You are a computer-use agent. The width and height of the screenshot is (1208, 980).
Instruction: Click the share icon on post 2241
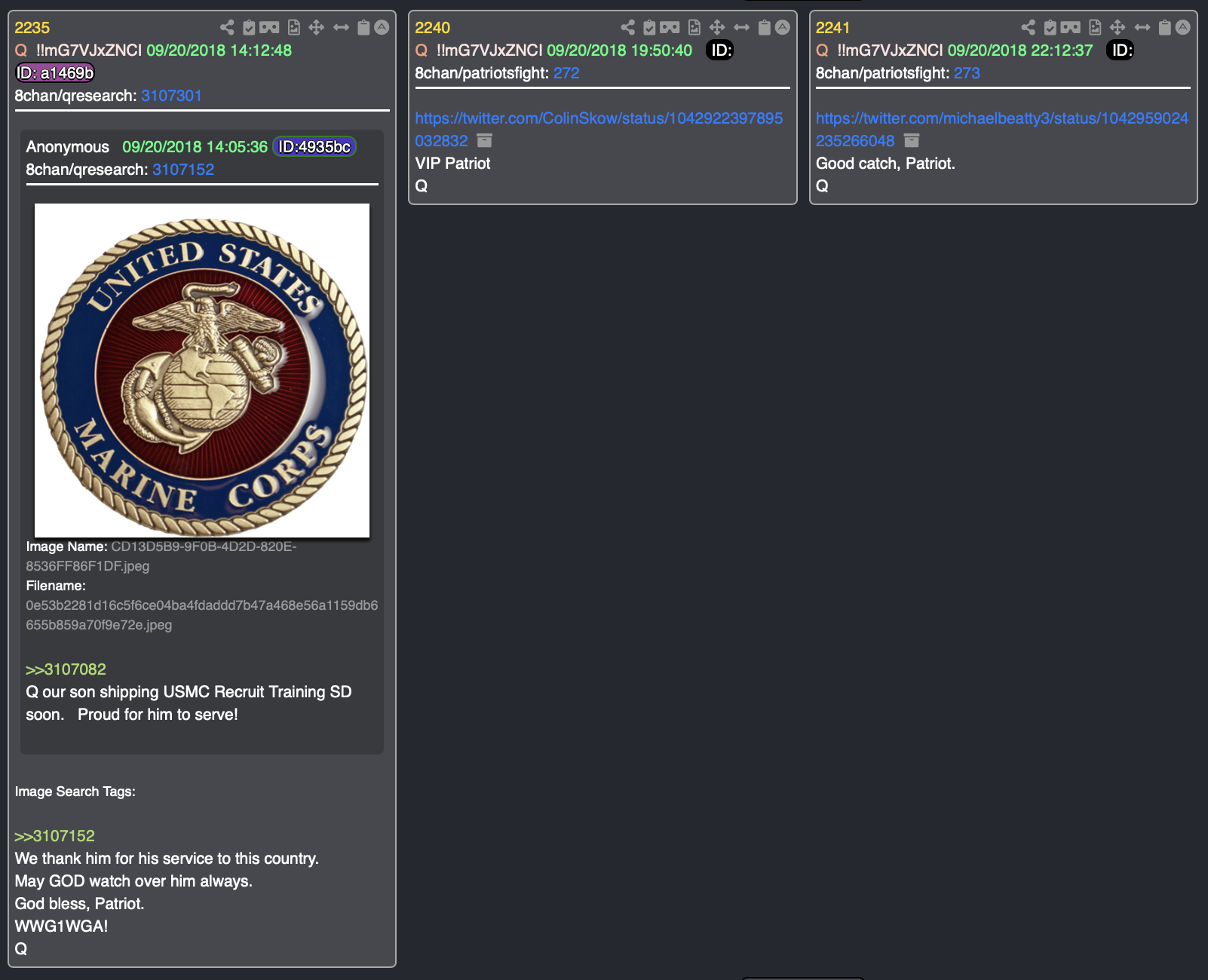tap(1028, 28)
